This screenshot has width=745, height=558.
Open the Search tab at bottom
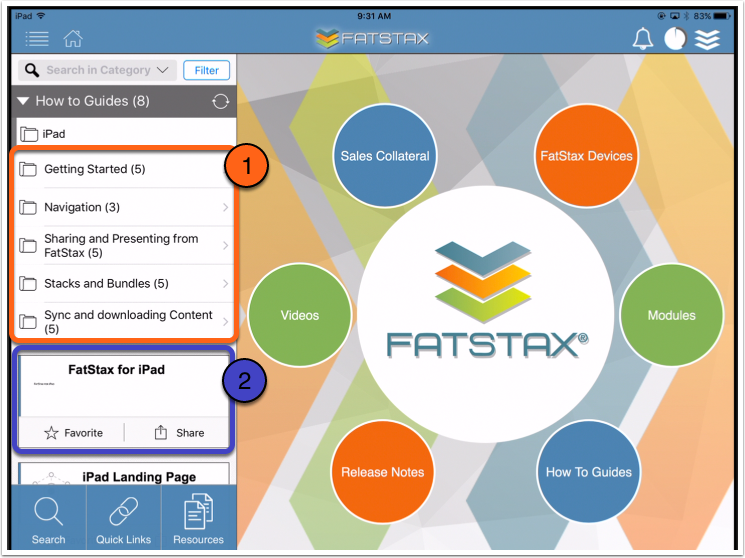click(48, 518)
